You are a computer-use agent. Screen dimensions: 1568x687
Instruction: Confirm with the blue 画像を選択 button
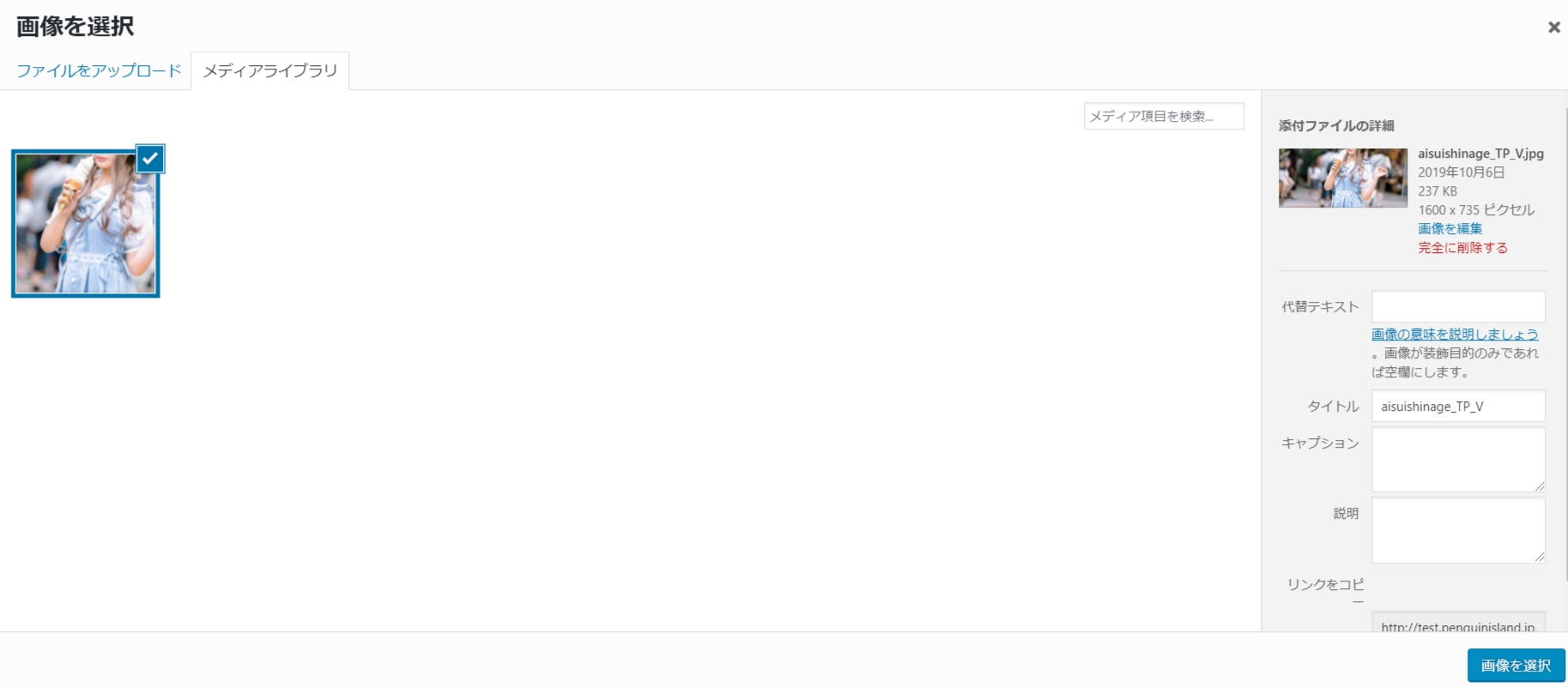(1516, 666)
